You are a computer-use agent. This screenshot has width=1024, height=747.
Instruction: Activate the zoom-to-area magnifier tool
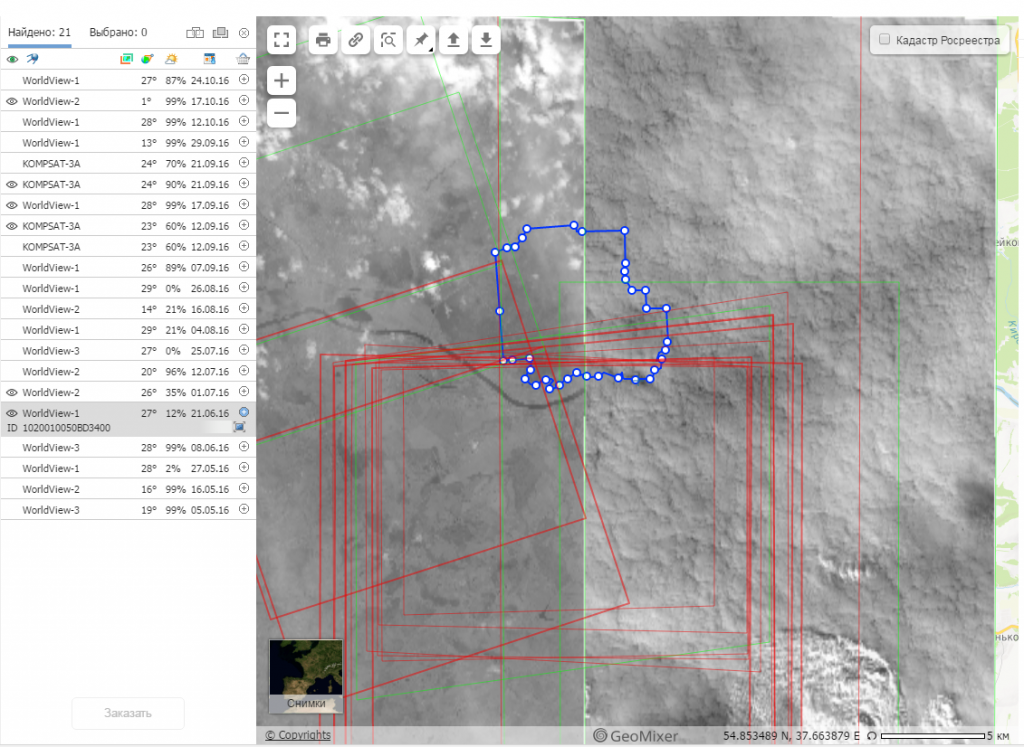pyautogui.click(x=388, y=40)
